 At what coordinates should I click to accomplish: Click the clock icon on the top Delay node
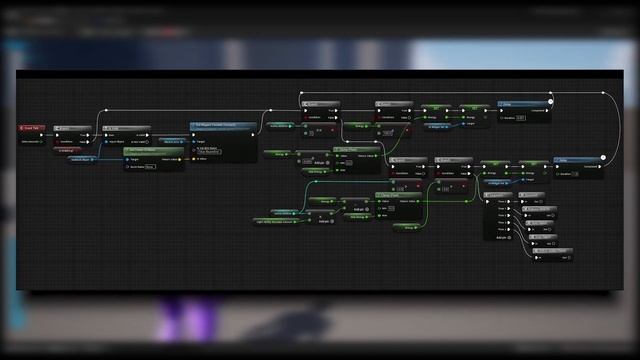click(550, 102)
